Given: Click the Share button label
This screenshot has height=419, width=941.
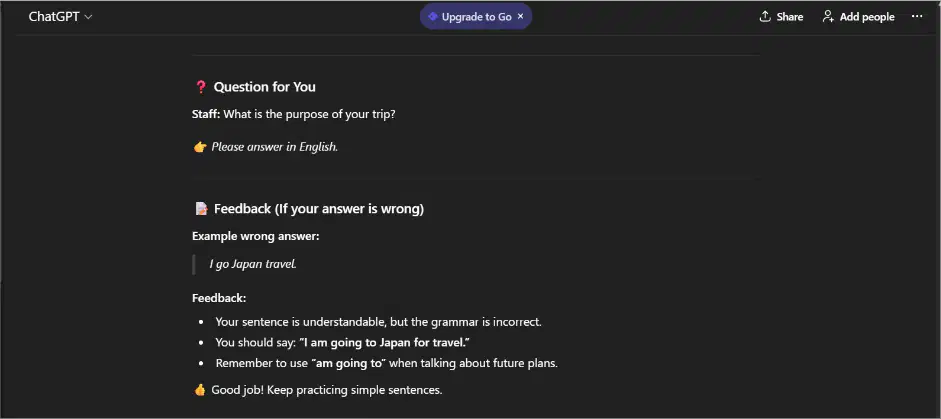Looking at the screenshot, I should tap(789, 17).
